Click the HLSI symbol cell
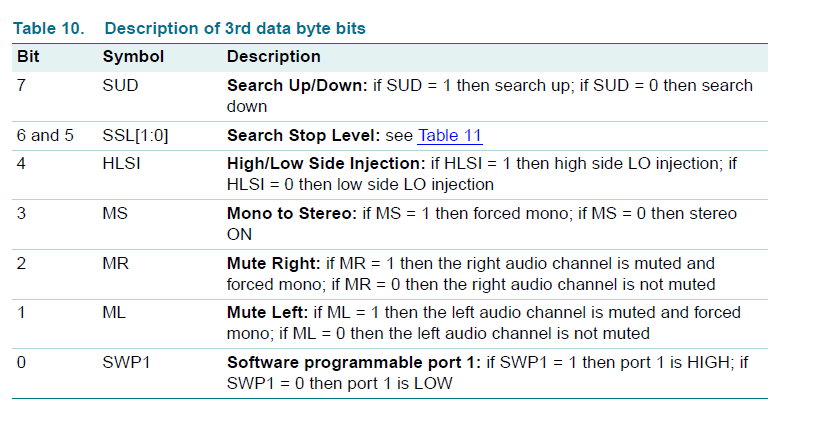 pyautogui.click(x=122, y=163)
